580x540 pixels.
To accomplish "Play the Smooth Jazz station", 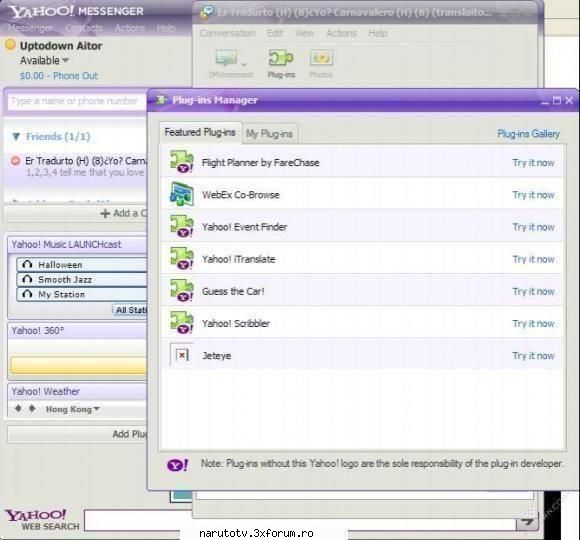I will [82, 279].
